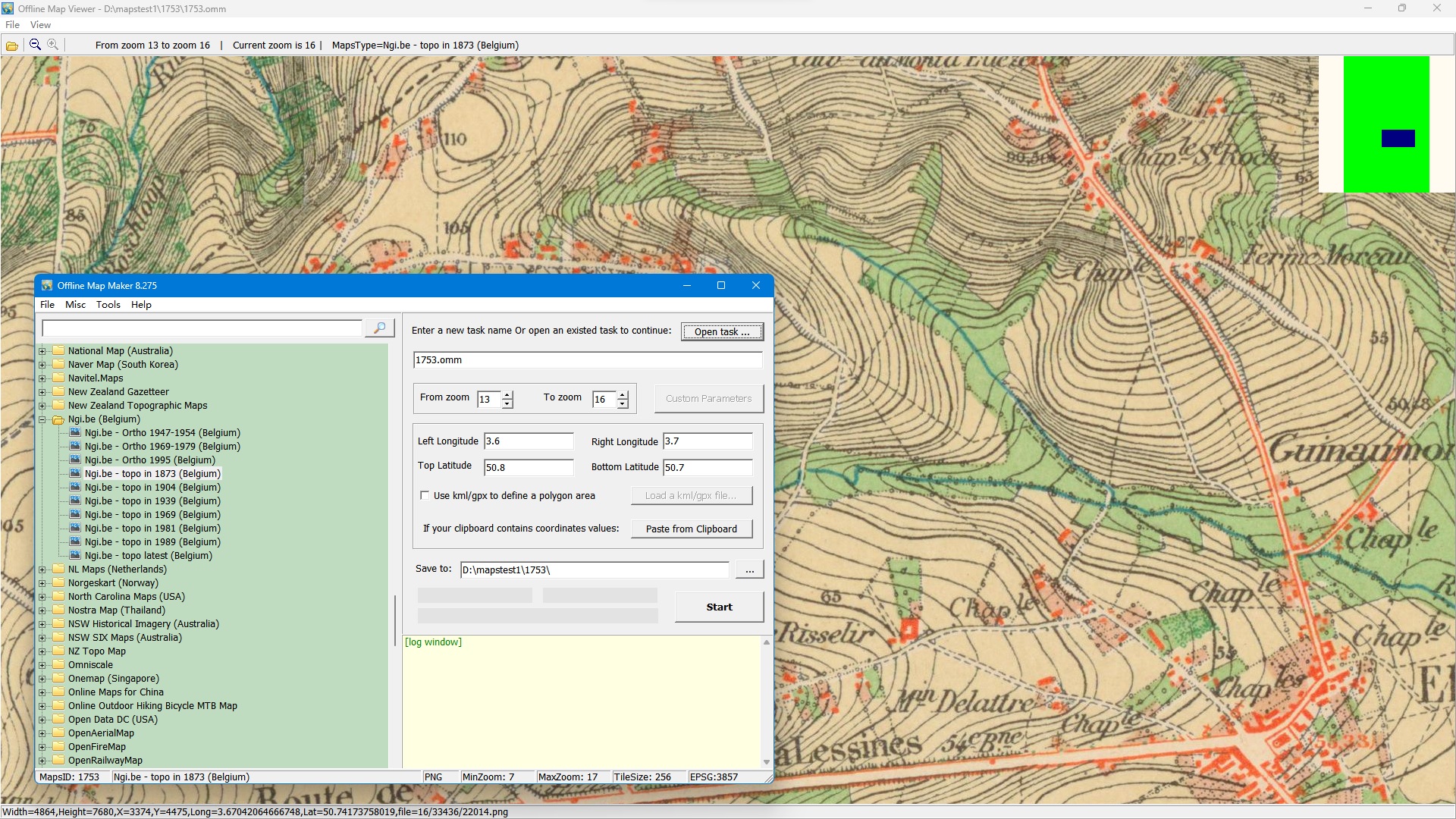
Task: Click the log window scroll down arrow
Action: point(767,761)
